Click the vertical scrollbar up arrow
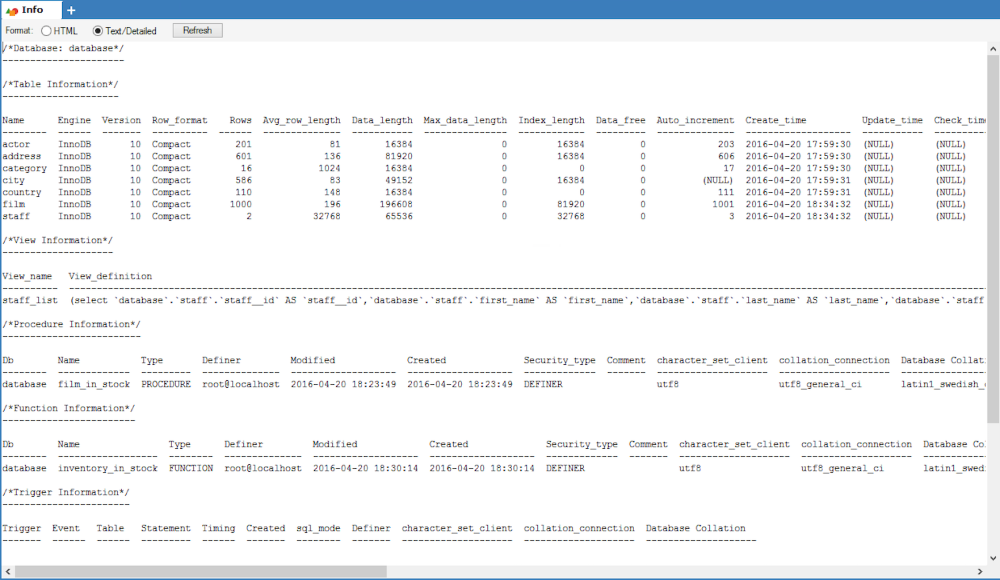 (993, 48)
